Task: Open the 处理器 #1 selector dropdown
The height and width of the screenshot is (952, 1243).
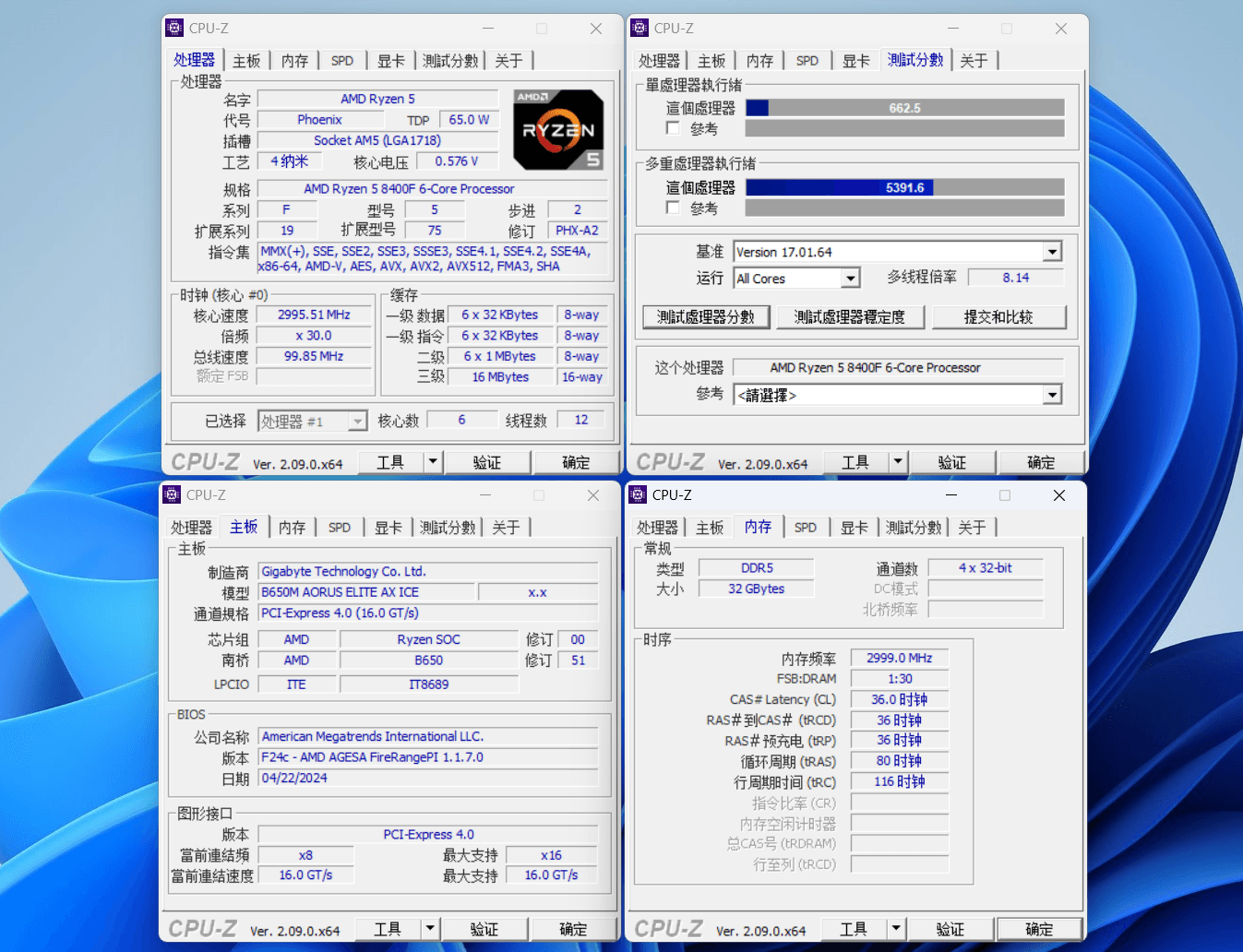Action: click(x=356, y=420)
